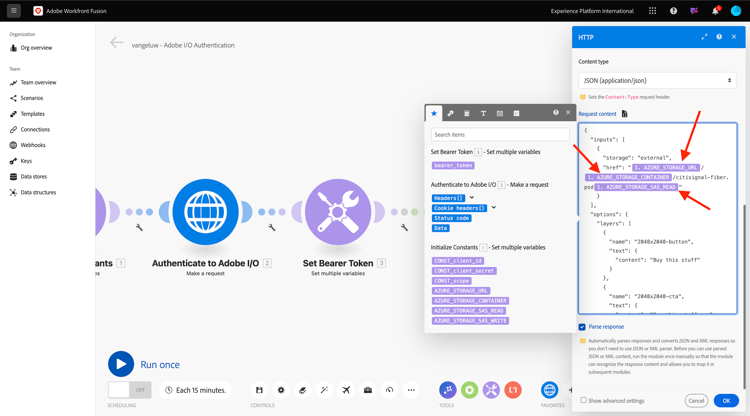
Task: Click the Request content link label
Action: click(x=597, y=114)
